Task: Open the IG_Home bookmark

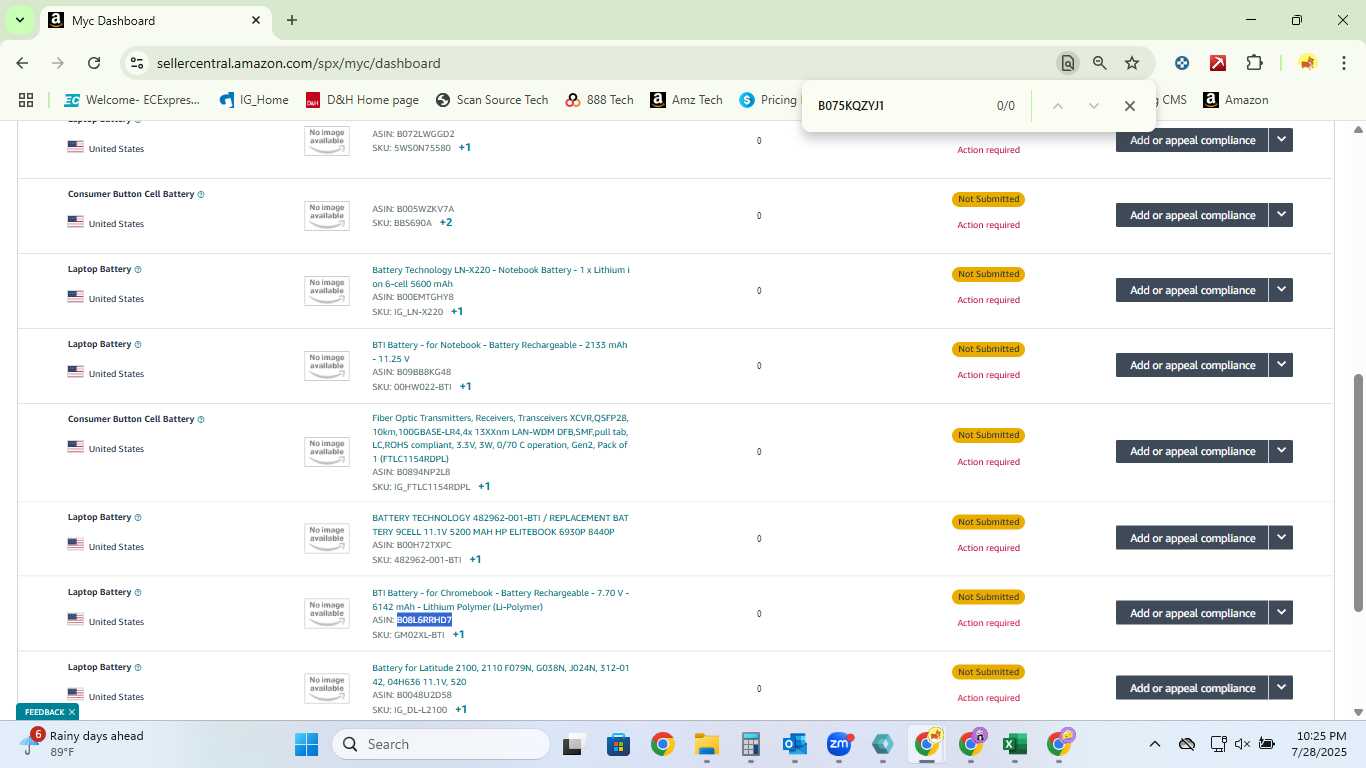Action: pos(254,100)
